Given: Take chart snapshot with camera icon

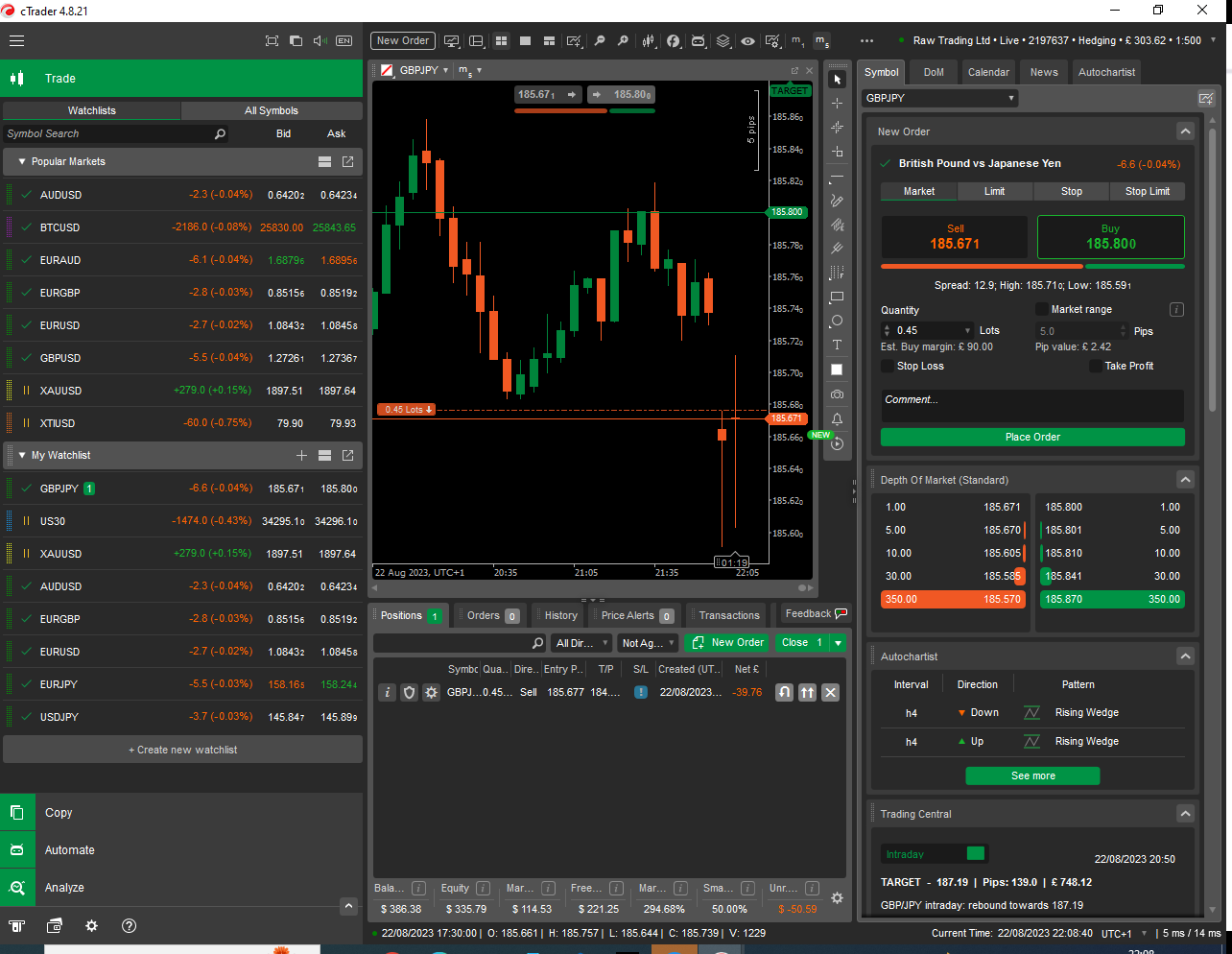Looking at the screenshot, I should (837, 394).
